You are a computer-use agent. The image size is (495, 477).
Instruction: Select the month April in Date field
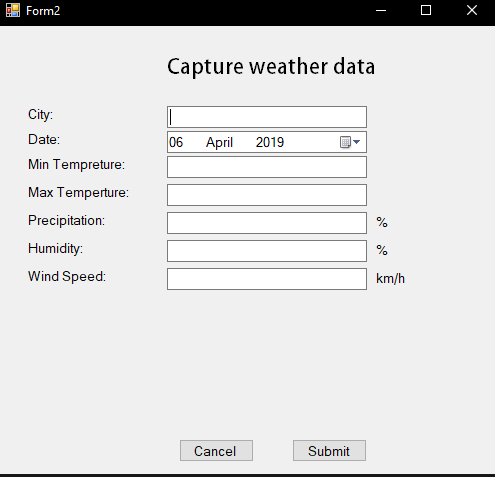(219, 143)
